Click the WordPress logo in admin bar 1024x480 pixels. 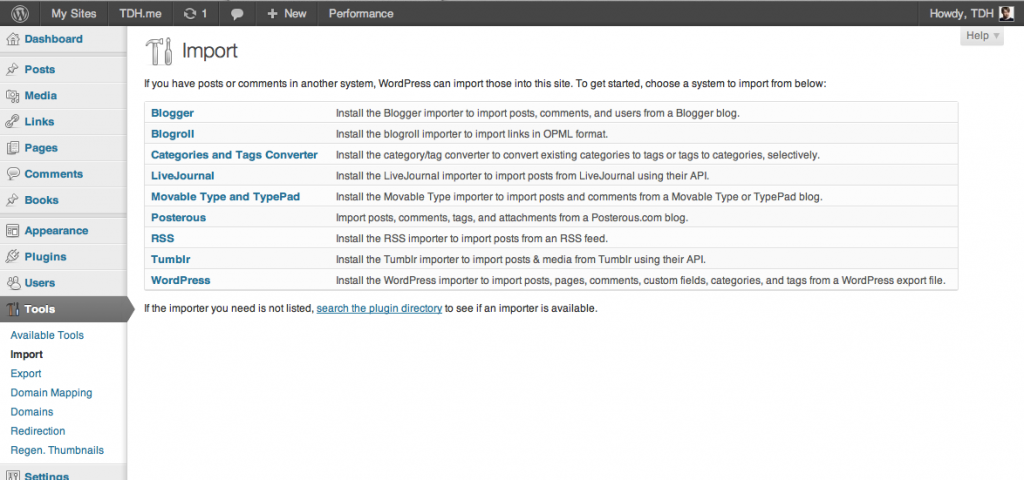20,14
